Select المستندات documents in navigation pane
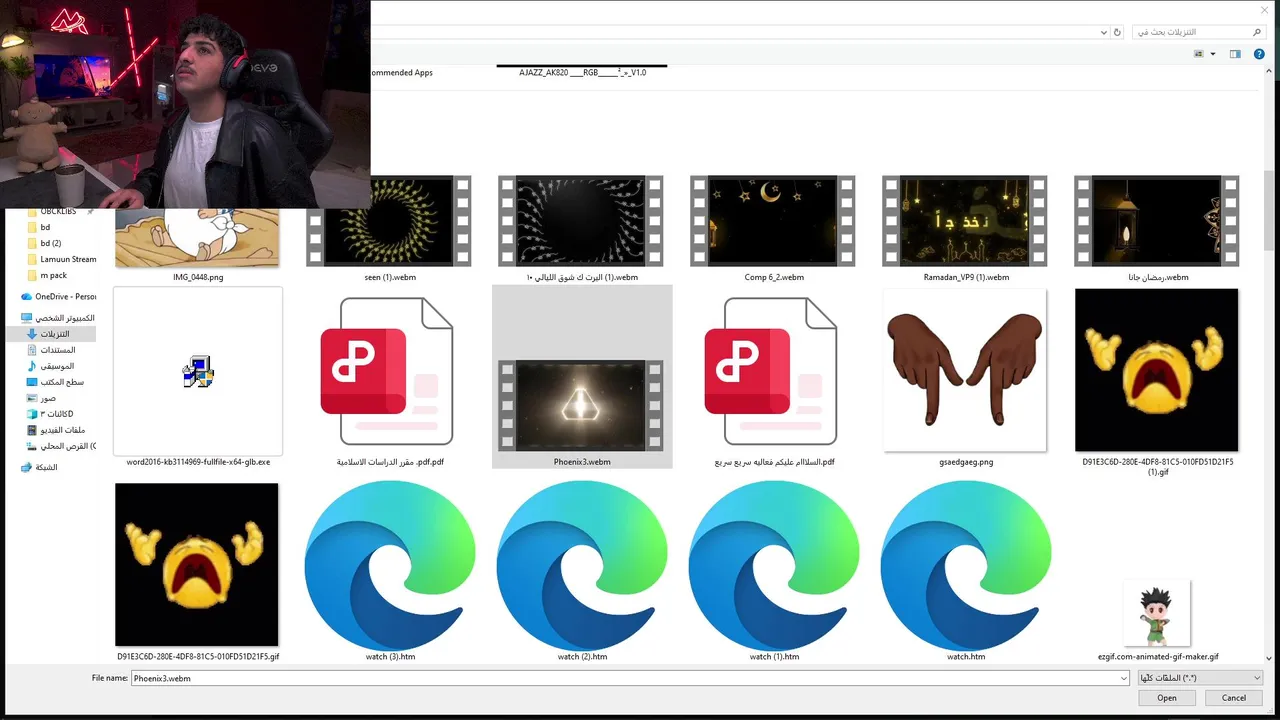Viewport: 1280px width, 720px height. coord(51,350)
